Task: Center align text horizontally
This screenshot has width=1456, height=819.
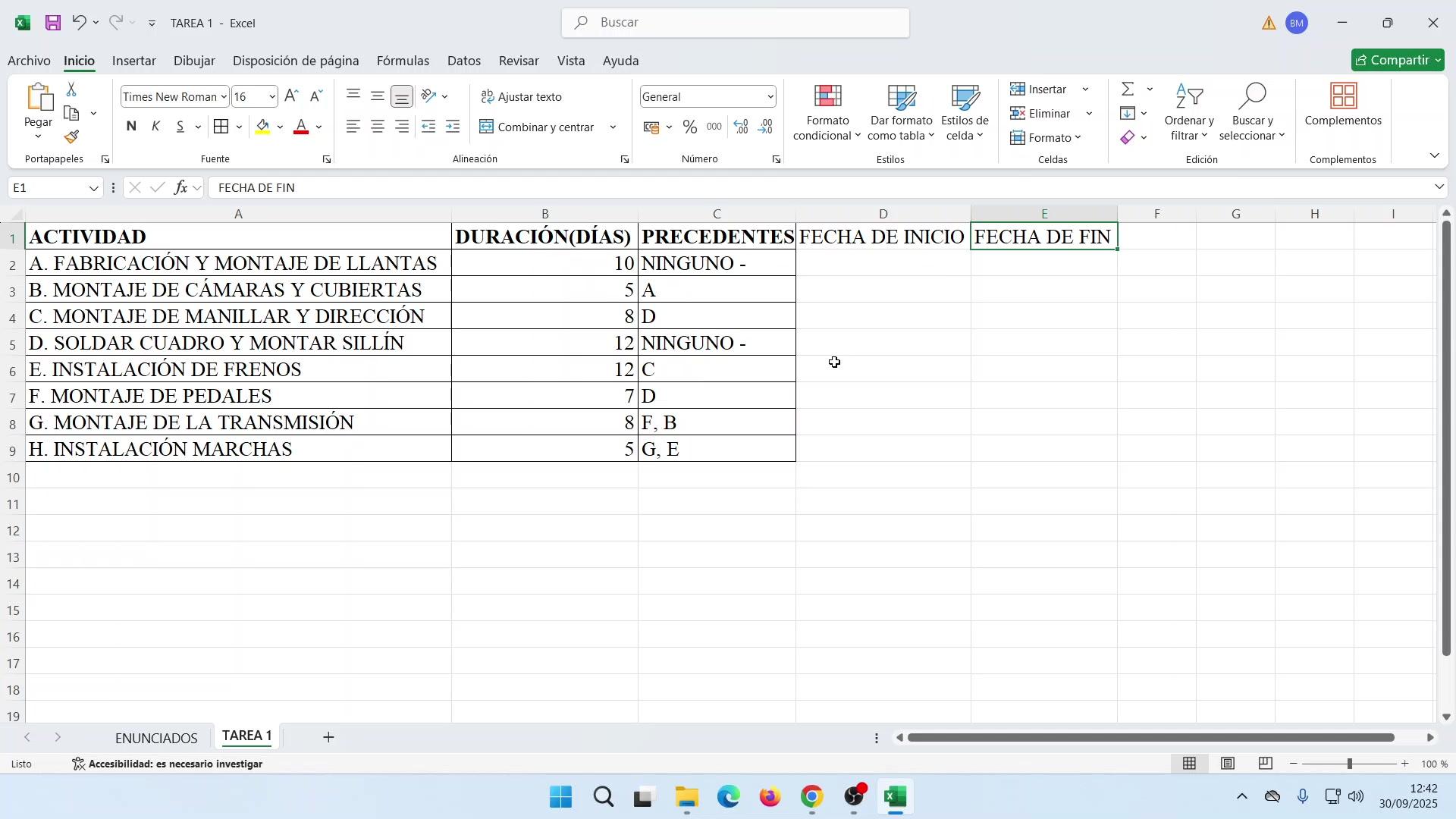Action: pos(378,127)
